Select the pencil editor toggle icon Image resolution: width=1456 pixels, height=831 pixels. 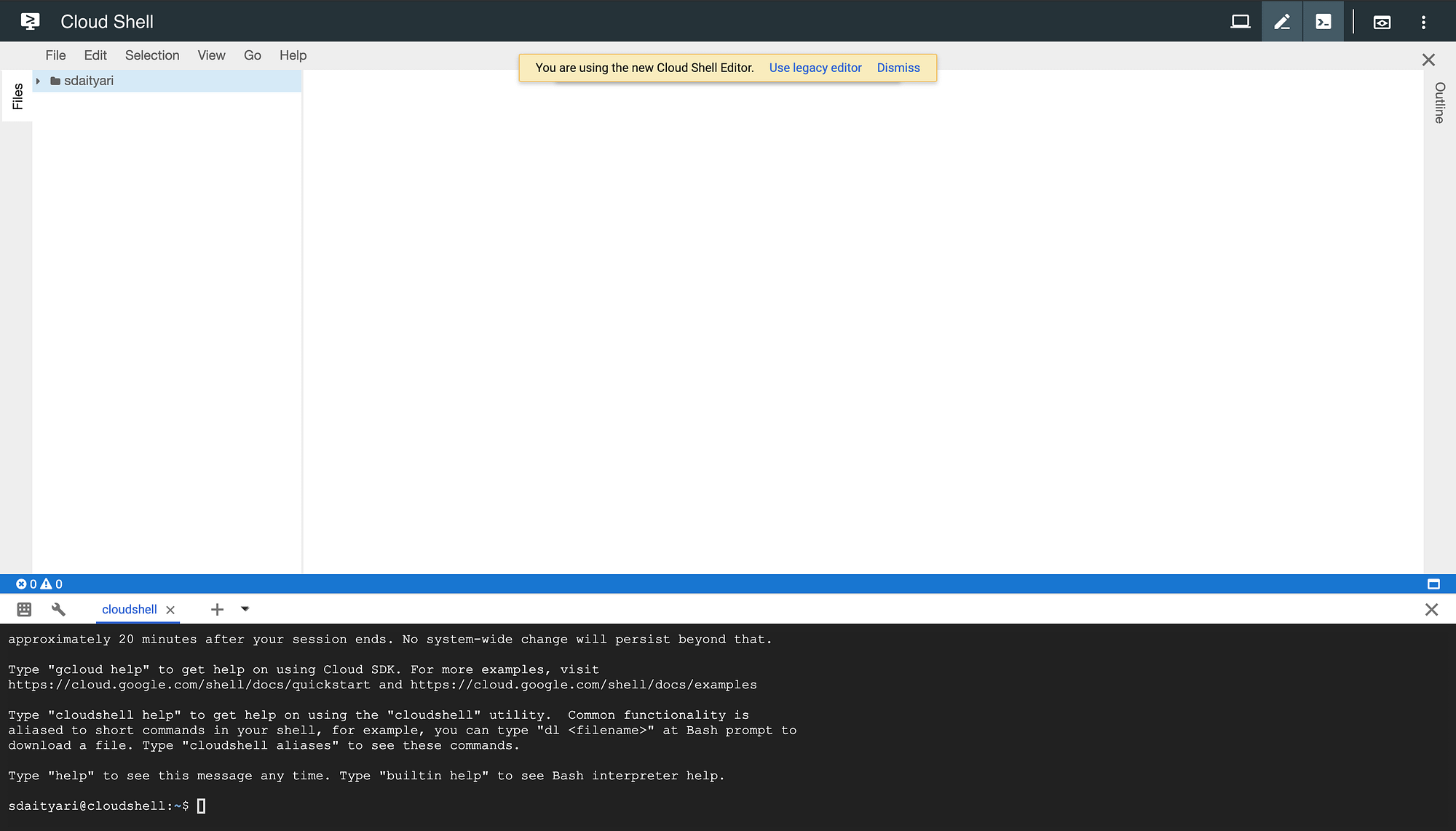pyautogui.click(x=1281, y=21)
